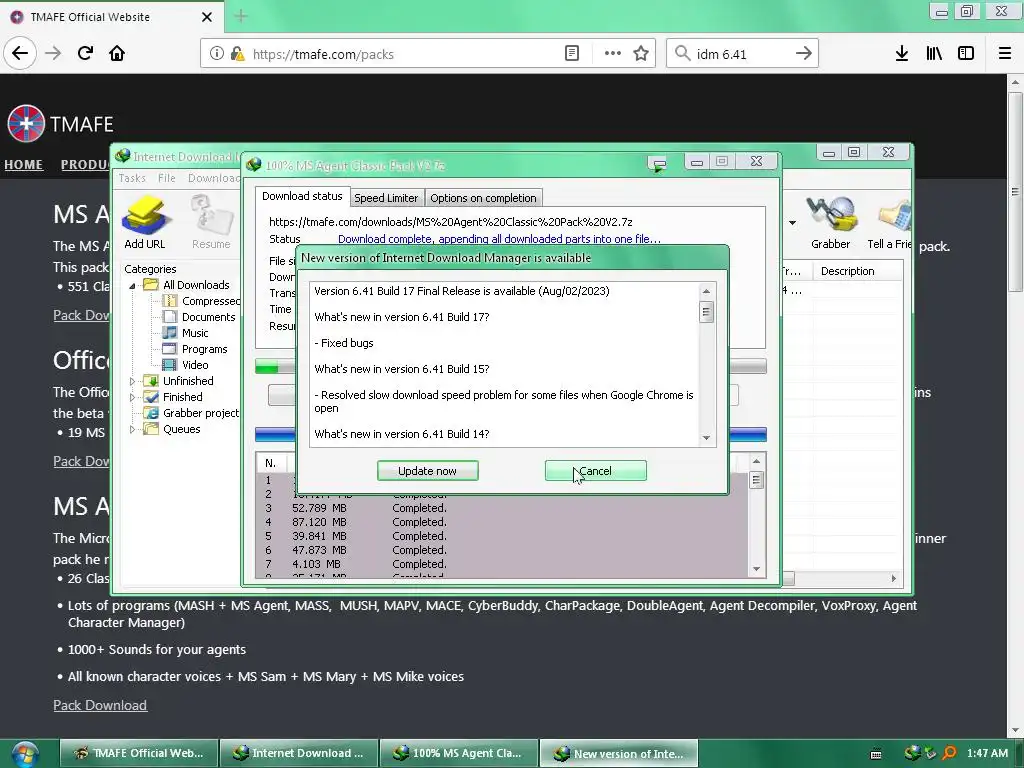The image size is (1024, 768).
Task: Click the Unfinished folder icon
Action: [151, 381]
